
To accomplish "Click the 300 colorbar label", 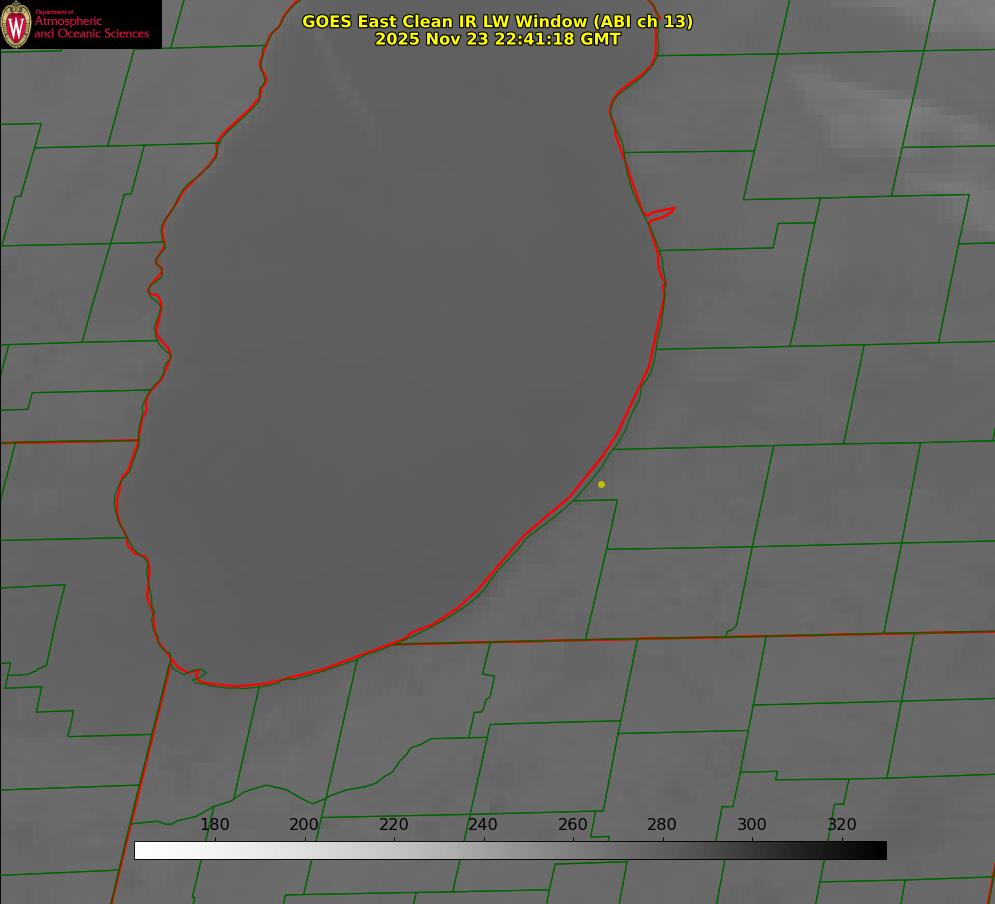I will (752, 824).
